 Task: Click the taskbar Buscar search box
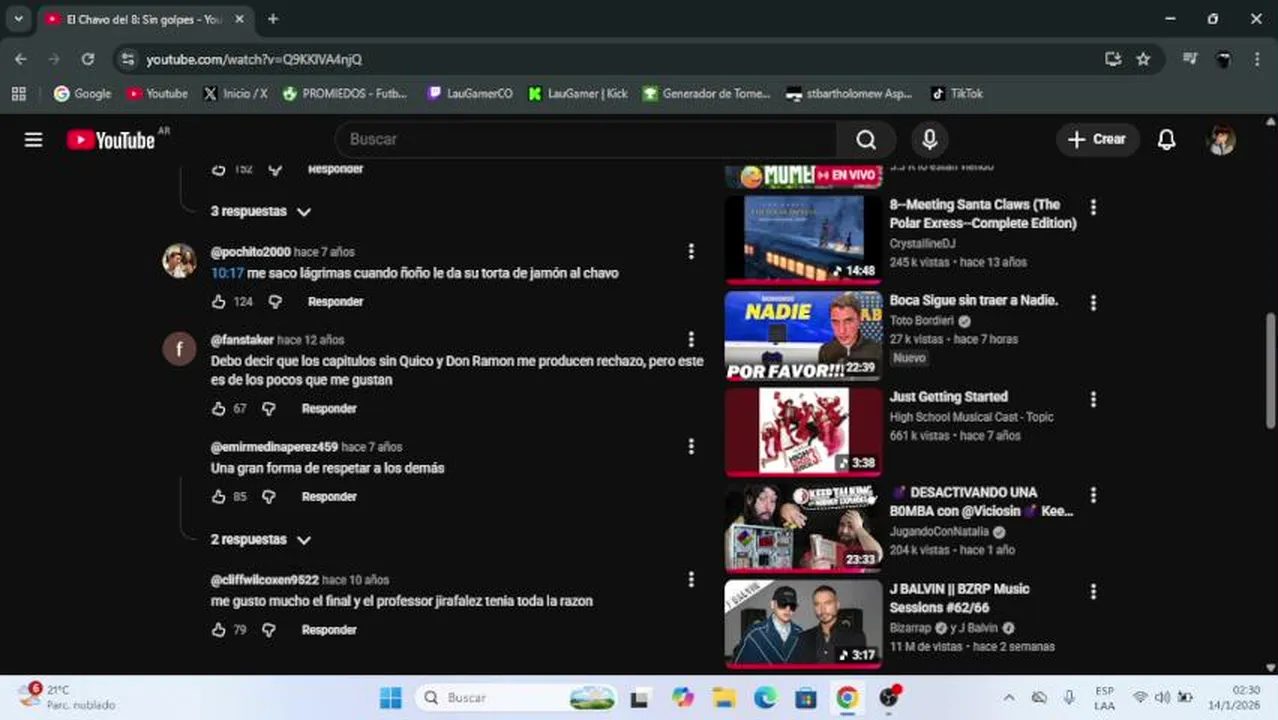point(518,697)
